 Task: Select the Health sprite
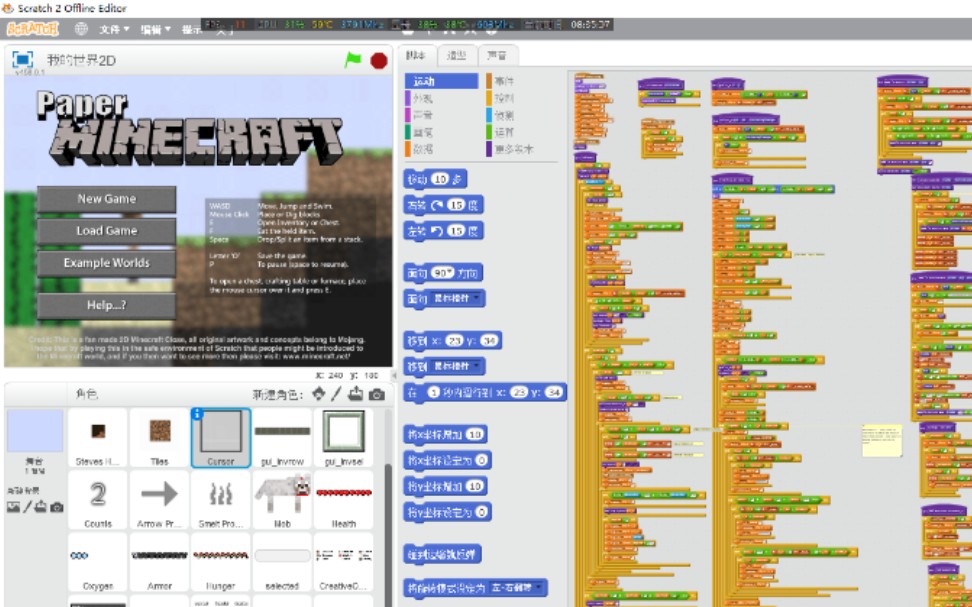click(343, 500)
